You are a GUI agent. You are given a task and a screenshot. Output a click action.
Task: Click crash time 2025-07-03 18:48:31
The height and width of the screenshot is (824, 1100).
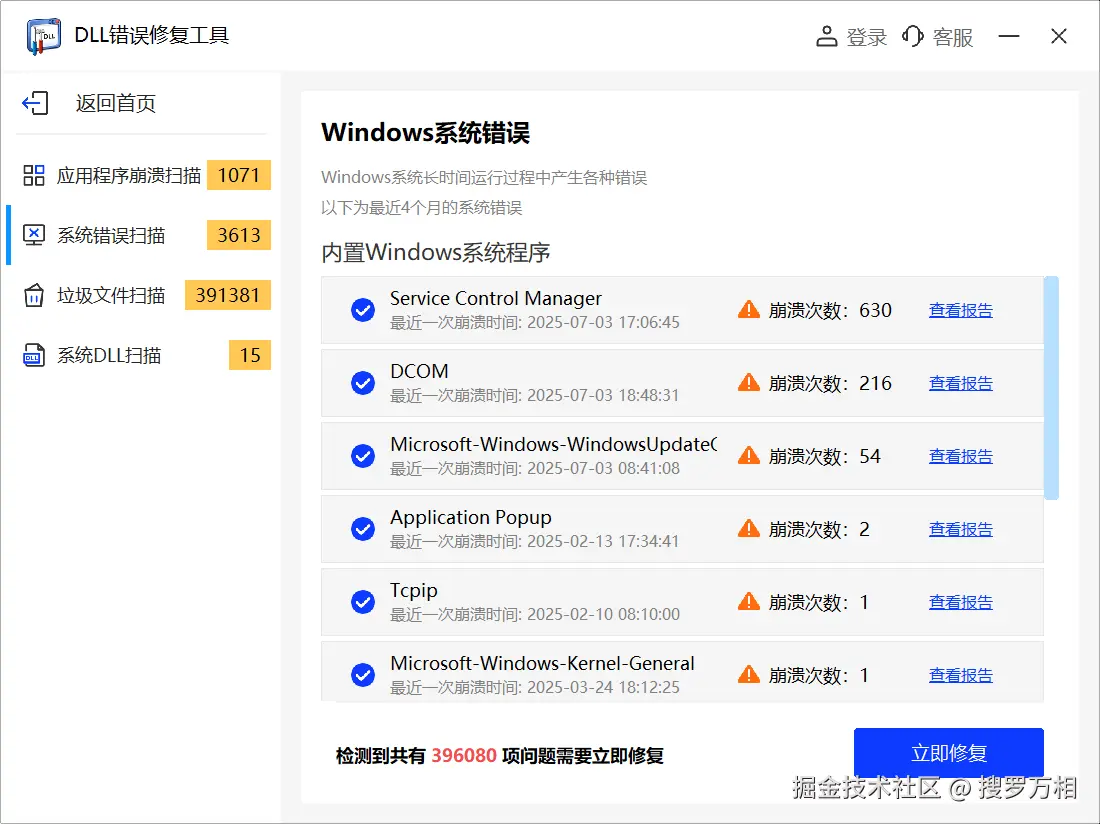coord(603,395)
